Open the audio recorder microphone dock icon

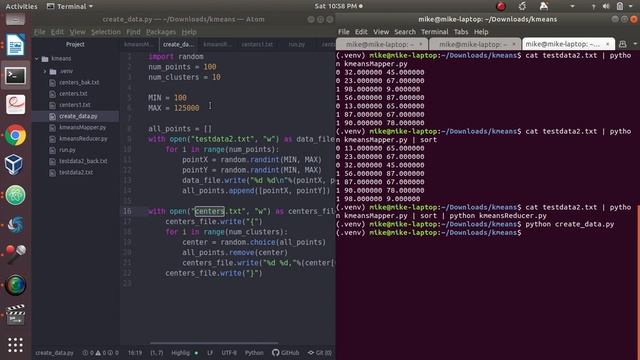pos(16,255)
